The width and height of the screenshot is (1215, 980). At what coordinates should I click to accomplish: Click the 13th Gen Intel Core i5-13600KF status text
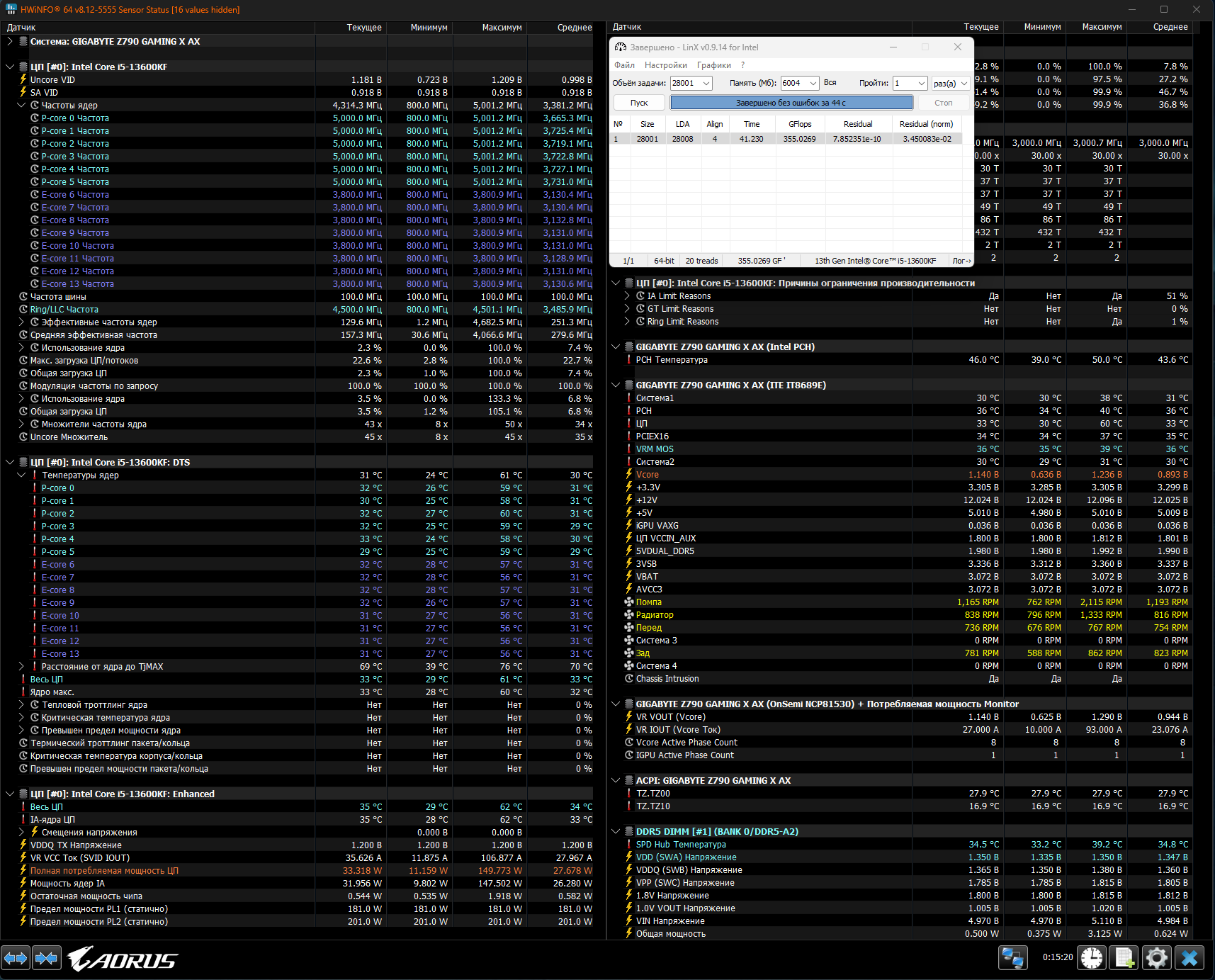coord(875,261)
